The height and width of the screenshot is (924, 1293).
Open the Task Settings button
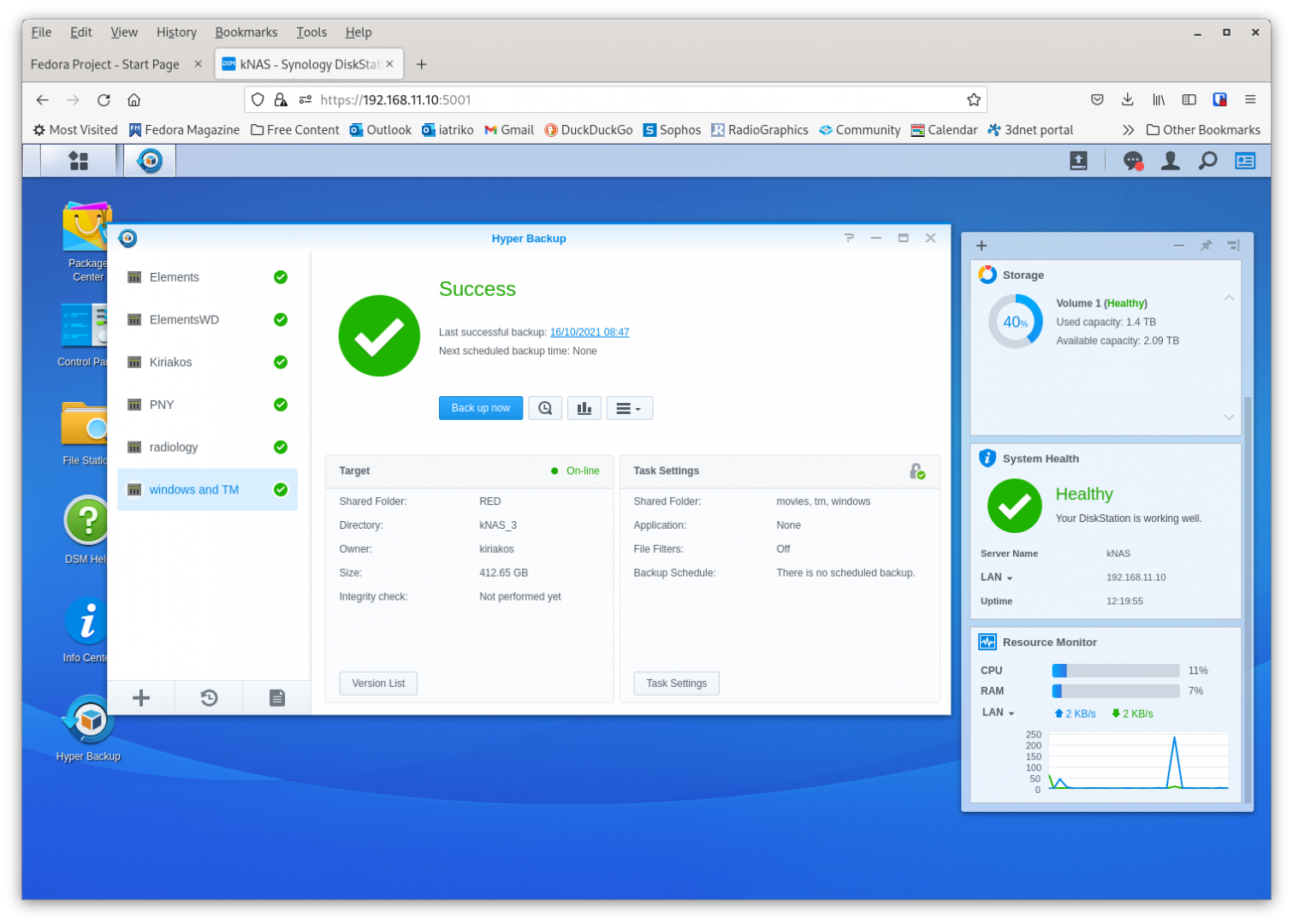[x=676, y=684]
